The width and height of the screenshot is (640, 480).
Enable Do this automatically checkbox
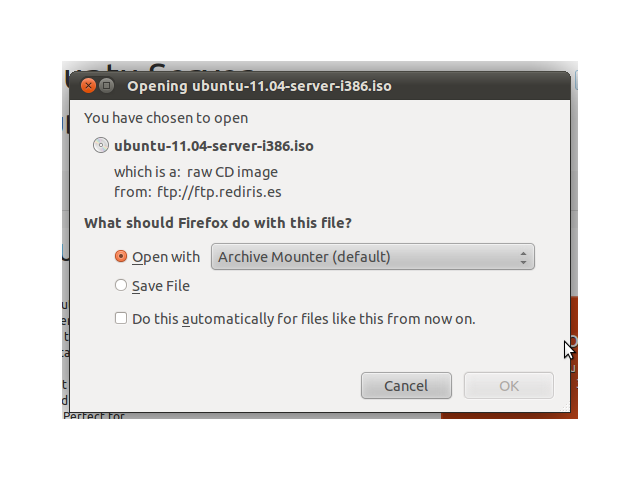coord(121,318)
